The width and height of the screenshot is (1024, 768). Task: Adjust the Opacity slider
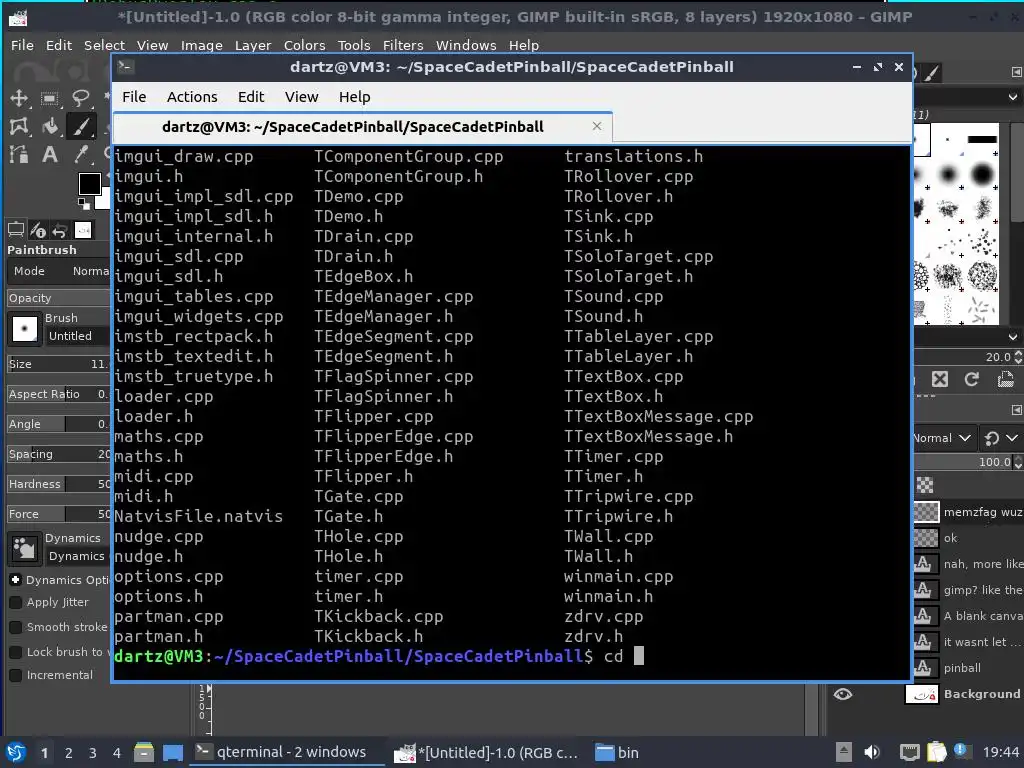pyautogui.click(x=59, y=298)
